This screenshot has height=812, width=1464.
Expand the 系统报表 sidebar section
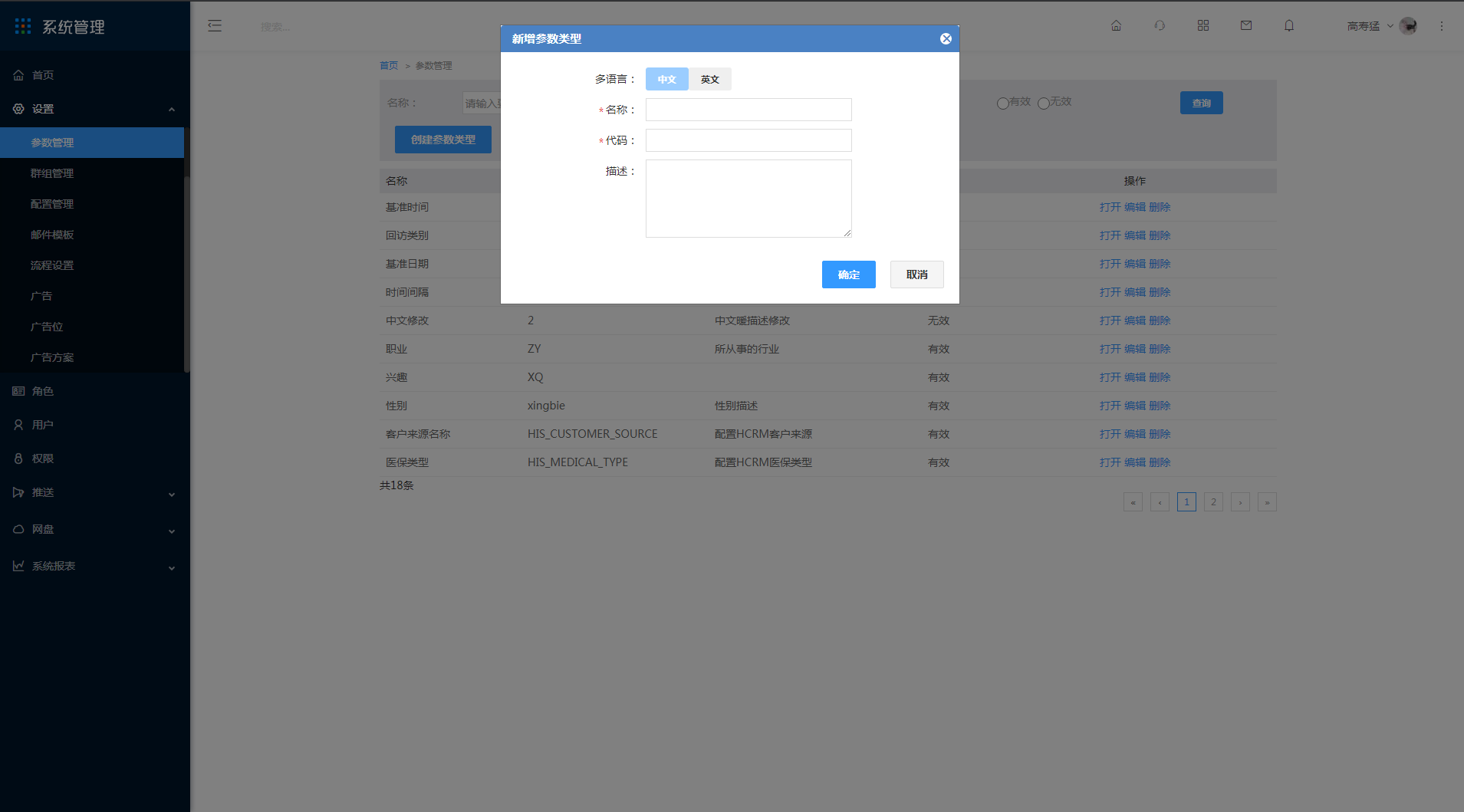(95, 566)
